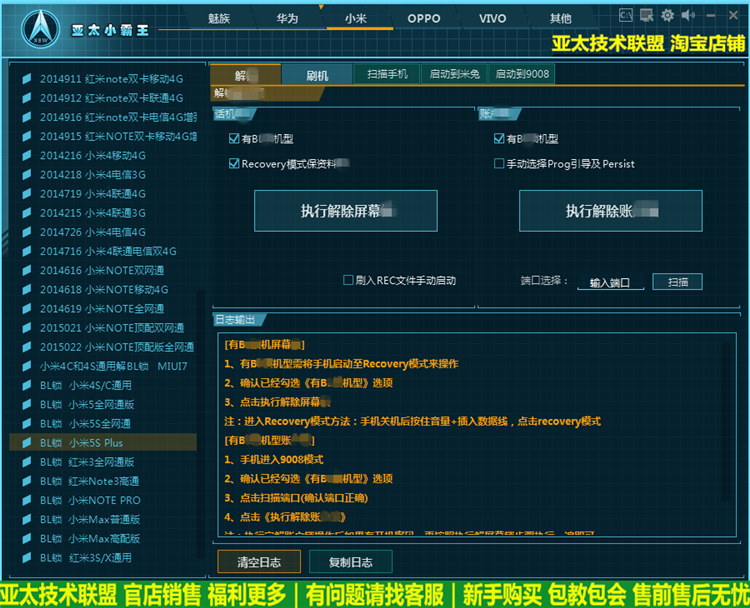Image resolution: width=750 pixels, height=608 pixels.
Task: Select BL锁 小米4S/C通用 row
Action: (103, 385)
